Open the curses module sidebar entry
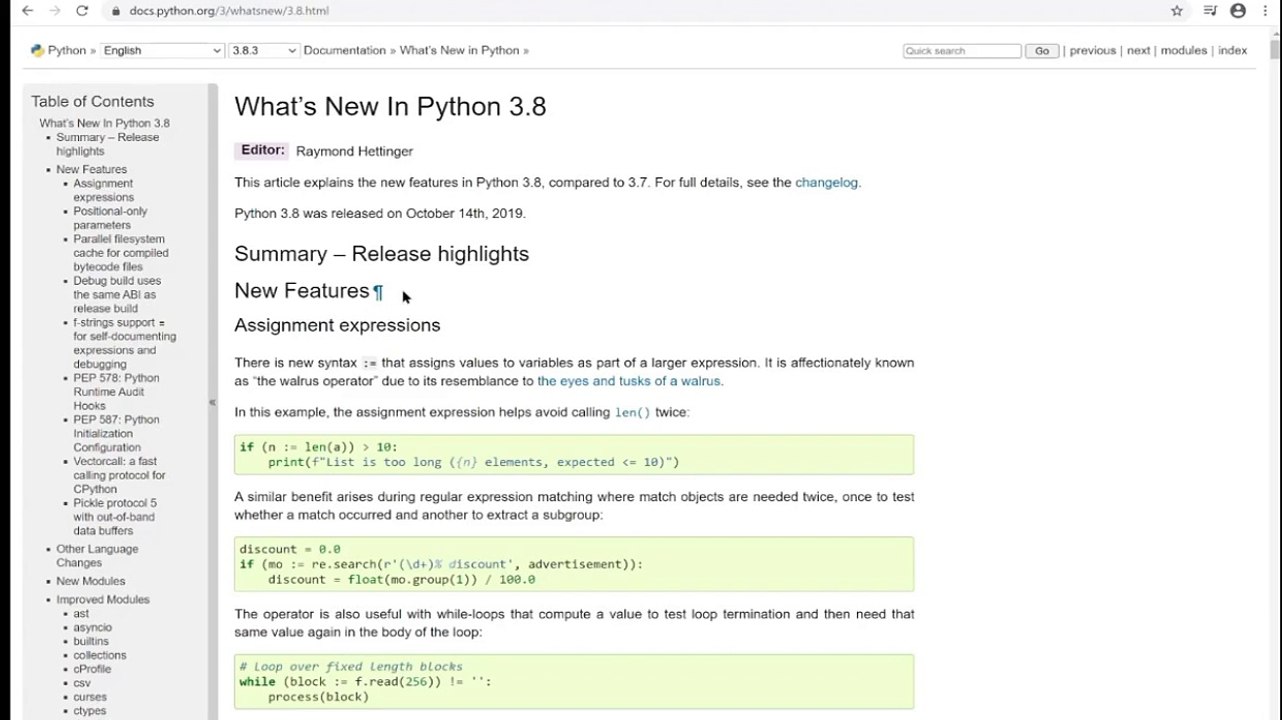 (x=89, y=697)
